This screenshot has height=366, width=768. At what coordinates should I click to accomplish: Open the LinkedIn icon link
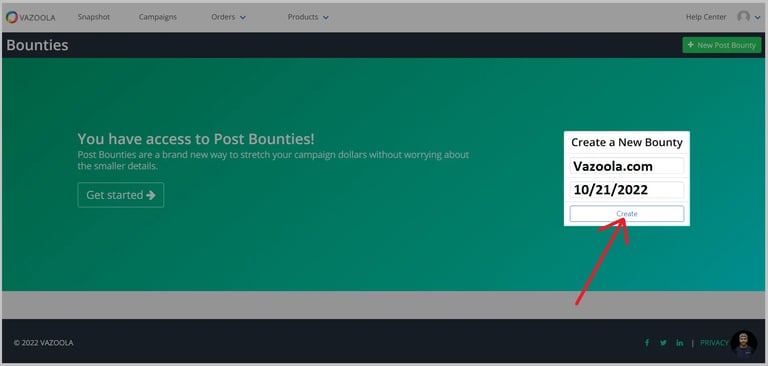679,343
